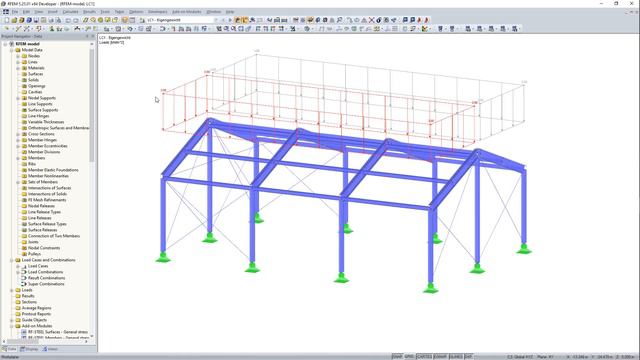
Task: Select Printout Reports in the tree
Action: click(36, 314)
